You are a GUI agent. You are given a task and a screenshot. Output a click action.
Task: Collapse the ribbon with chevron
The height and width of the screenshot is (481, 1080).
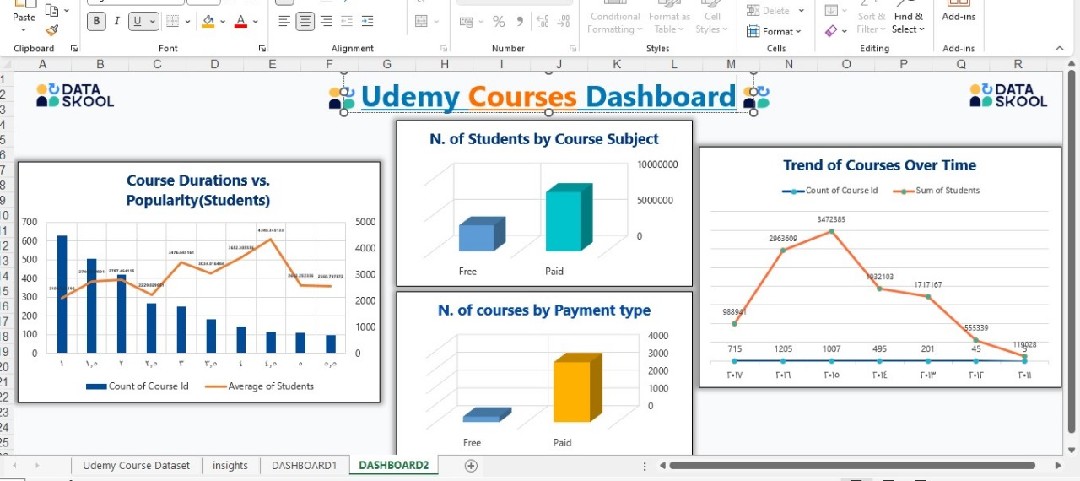[1059, 48]
